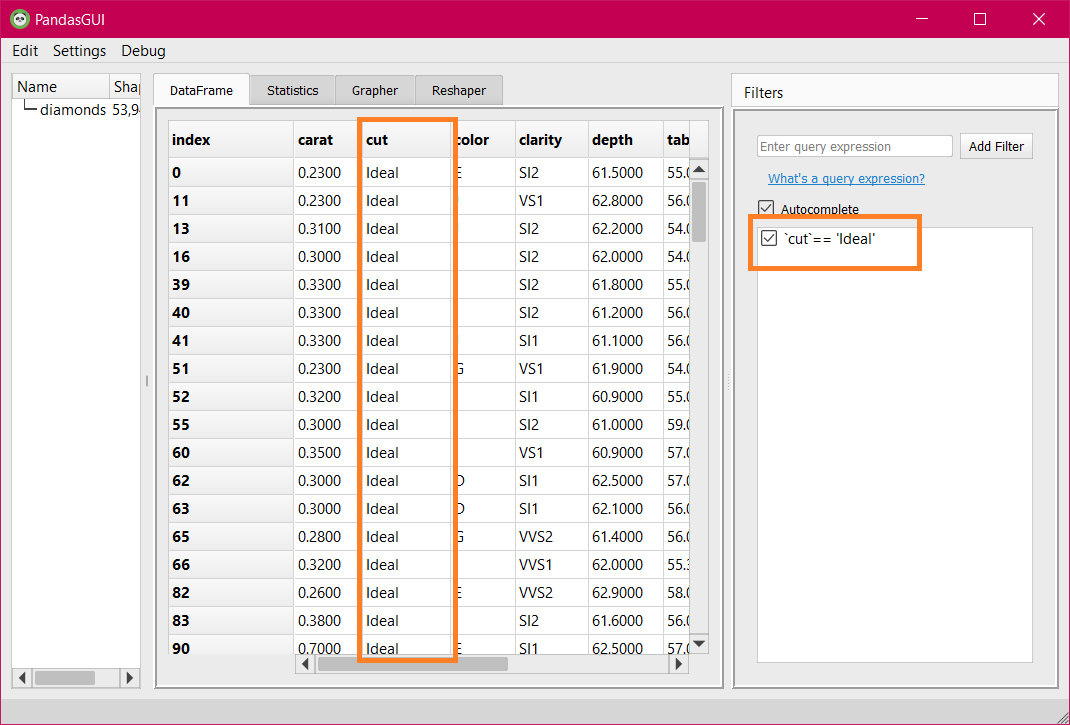Switch to the Statistics tab
1070x725 pixels.
(292, 91)
